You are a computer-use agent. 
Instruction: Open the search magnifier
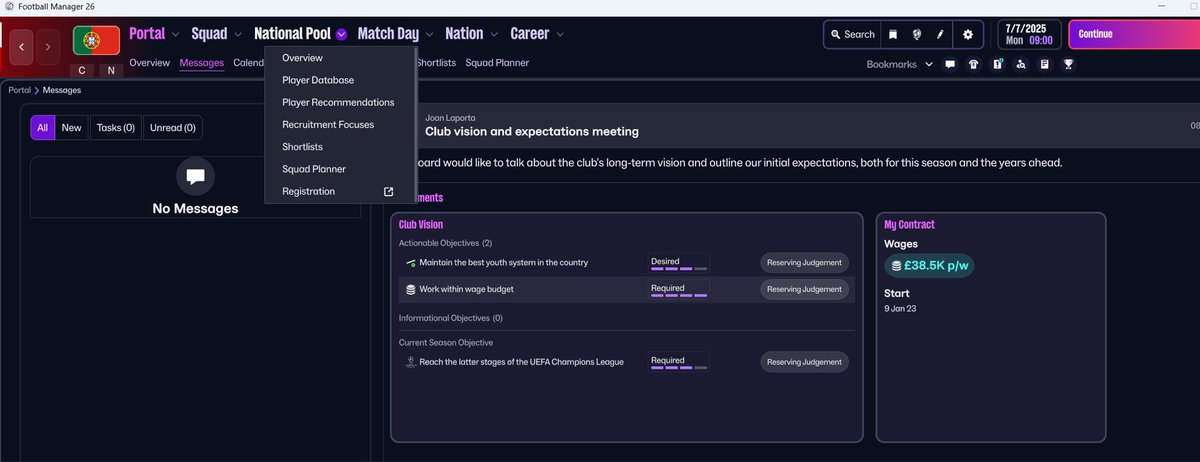coord(835,35)
